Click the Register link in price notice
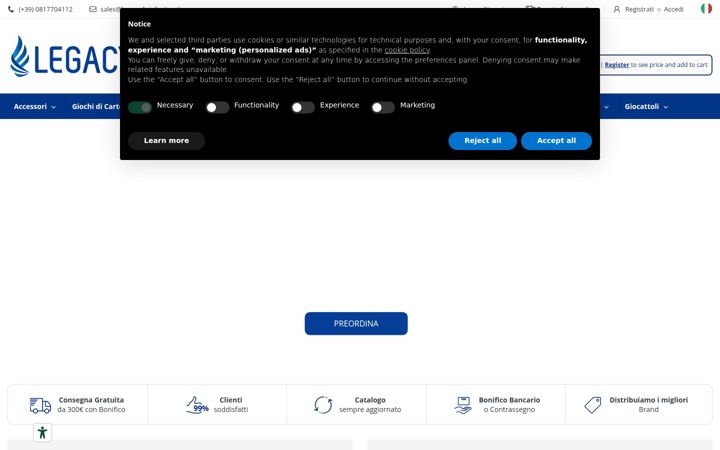 tap(617, 65)
